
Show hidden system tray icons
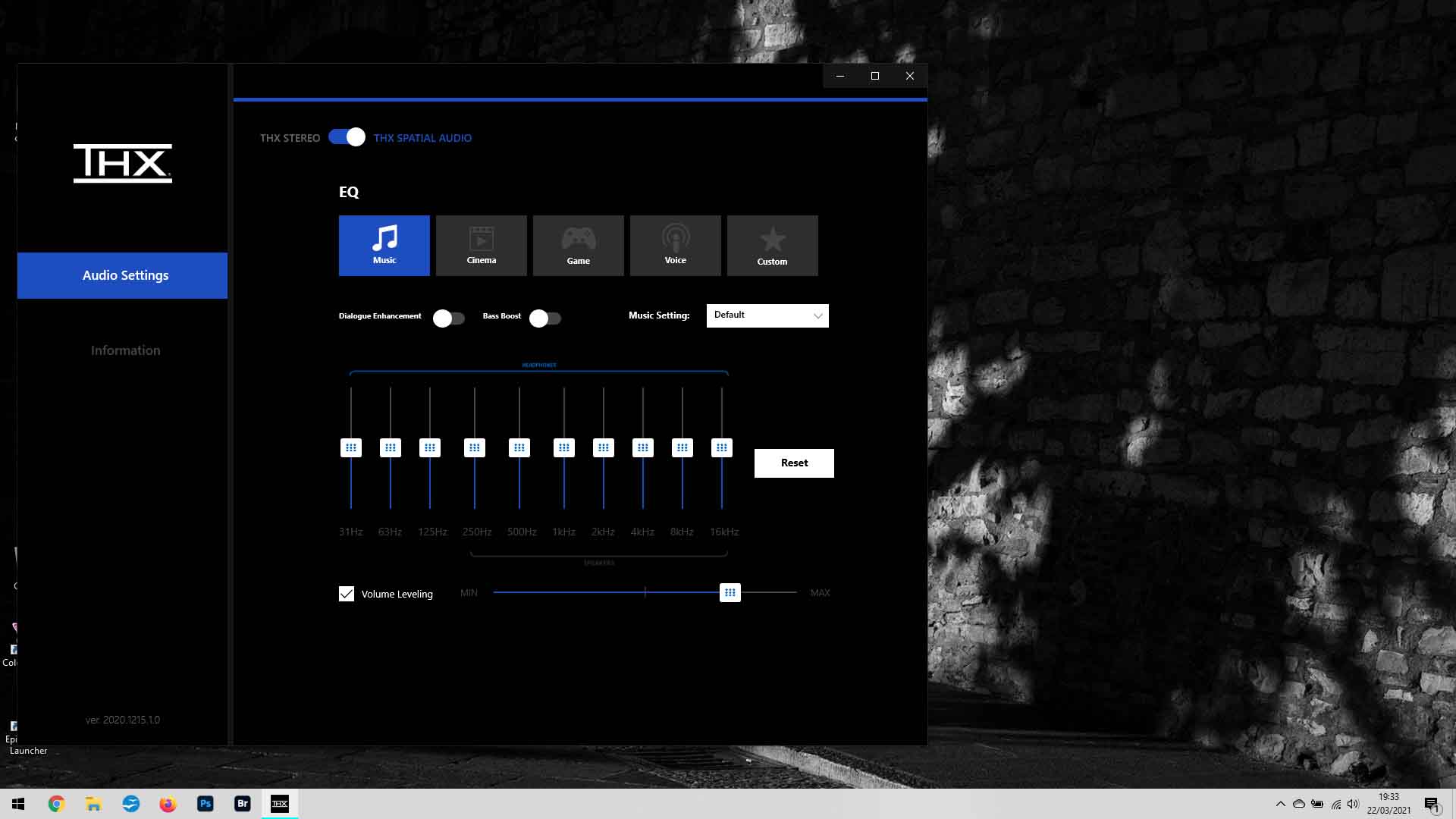[x=1281, y=804]
